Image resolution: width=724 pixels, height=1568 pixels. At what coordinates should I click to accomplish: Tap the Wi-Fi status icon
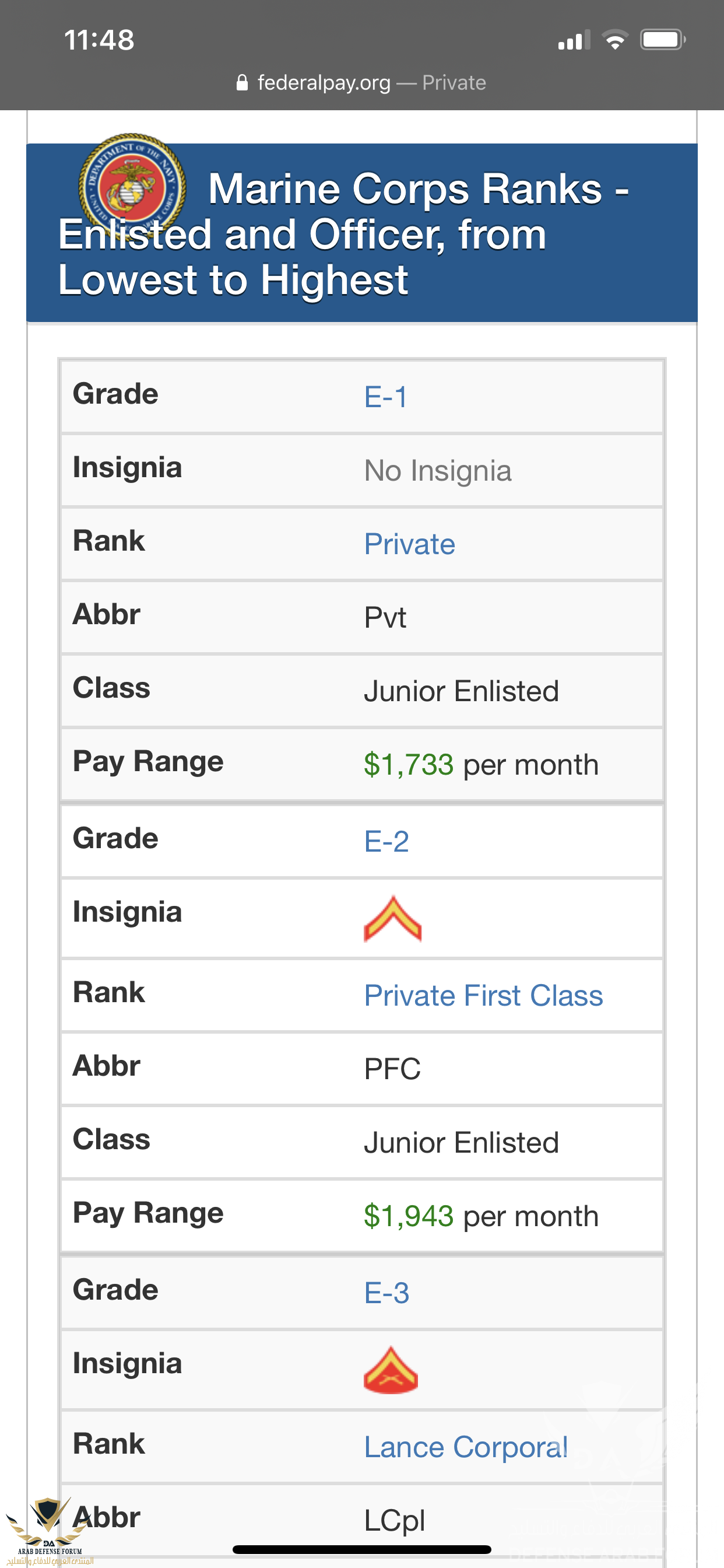point(614,40)
